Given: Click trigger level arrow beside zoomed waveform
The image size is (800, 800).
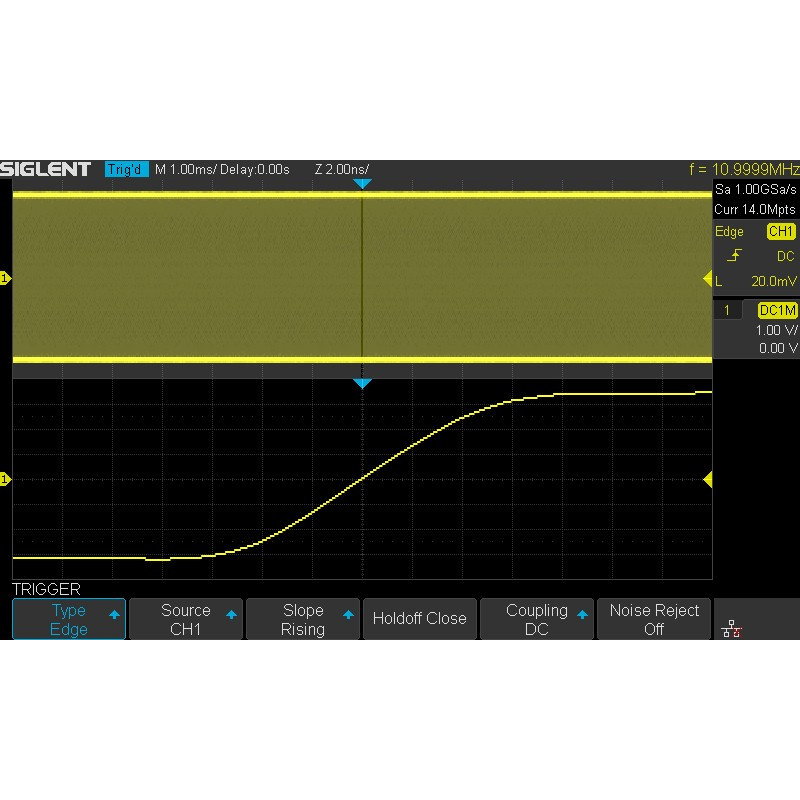Looking at the screenshot, I should 707,480.
